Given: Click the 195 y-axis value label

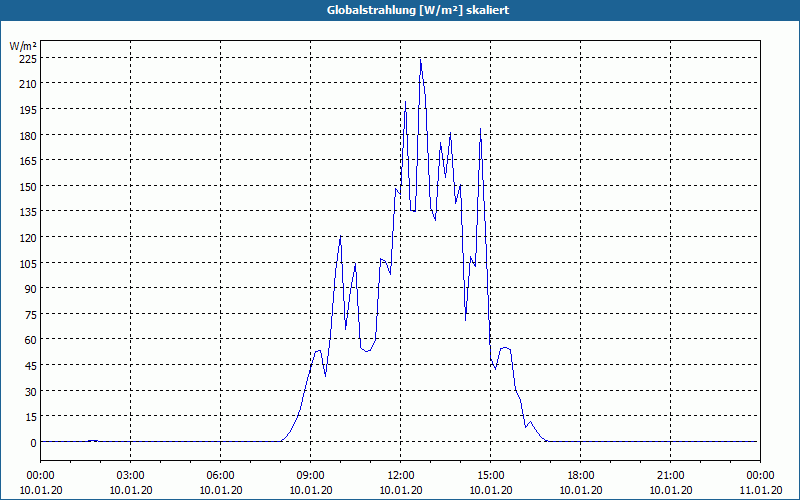Looking at the screenshot, I should point(28,110).
